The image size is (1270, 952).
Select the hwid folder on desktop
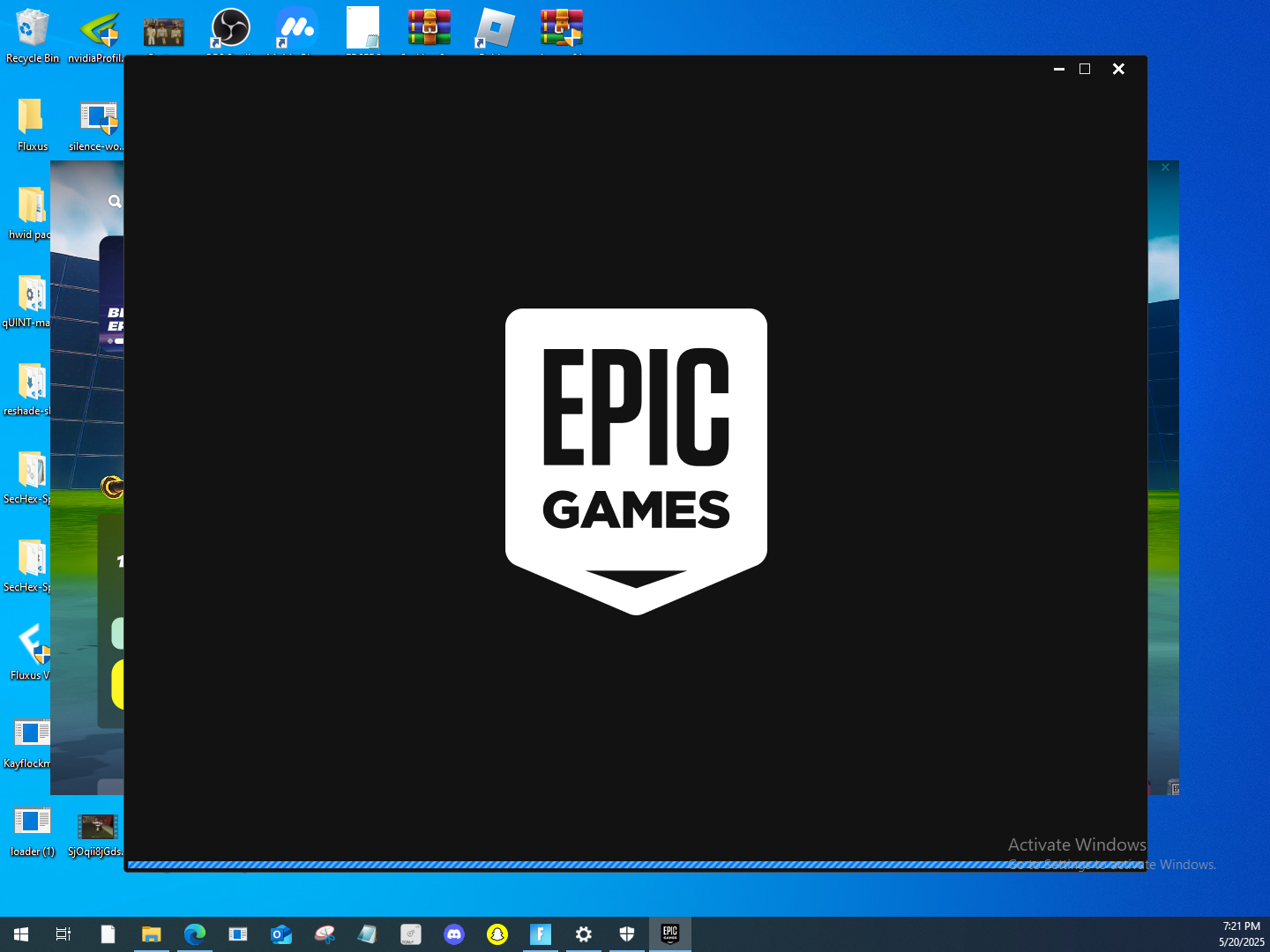click(x=30, y=212)
